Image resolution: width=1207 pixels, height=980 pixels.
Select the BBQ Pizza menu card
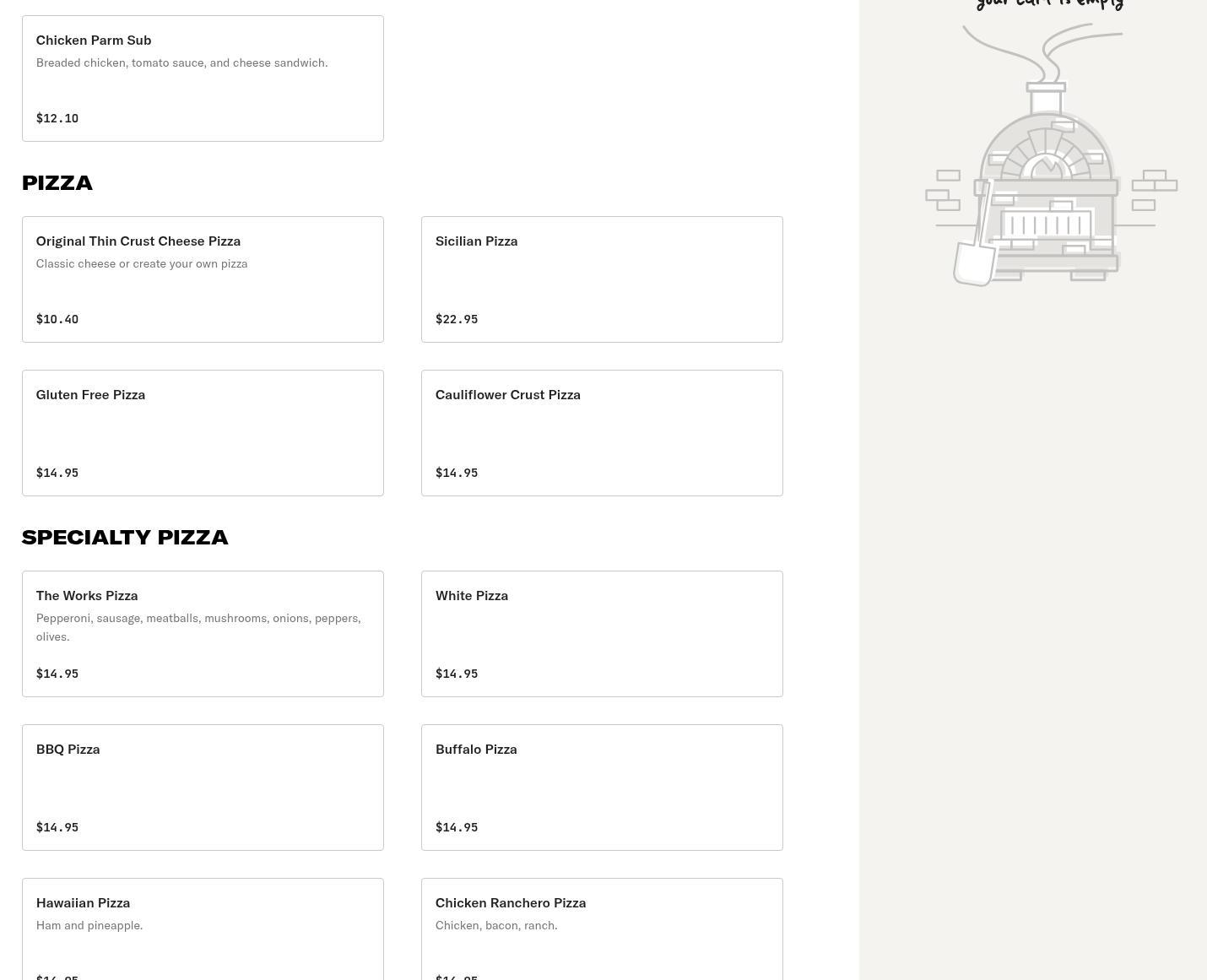pyautogui.click(x=203, y=788)
